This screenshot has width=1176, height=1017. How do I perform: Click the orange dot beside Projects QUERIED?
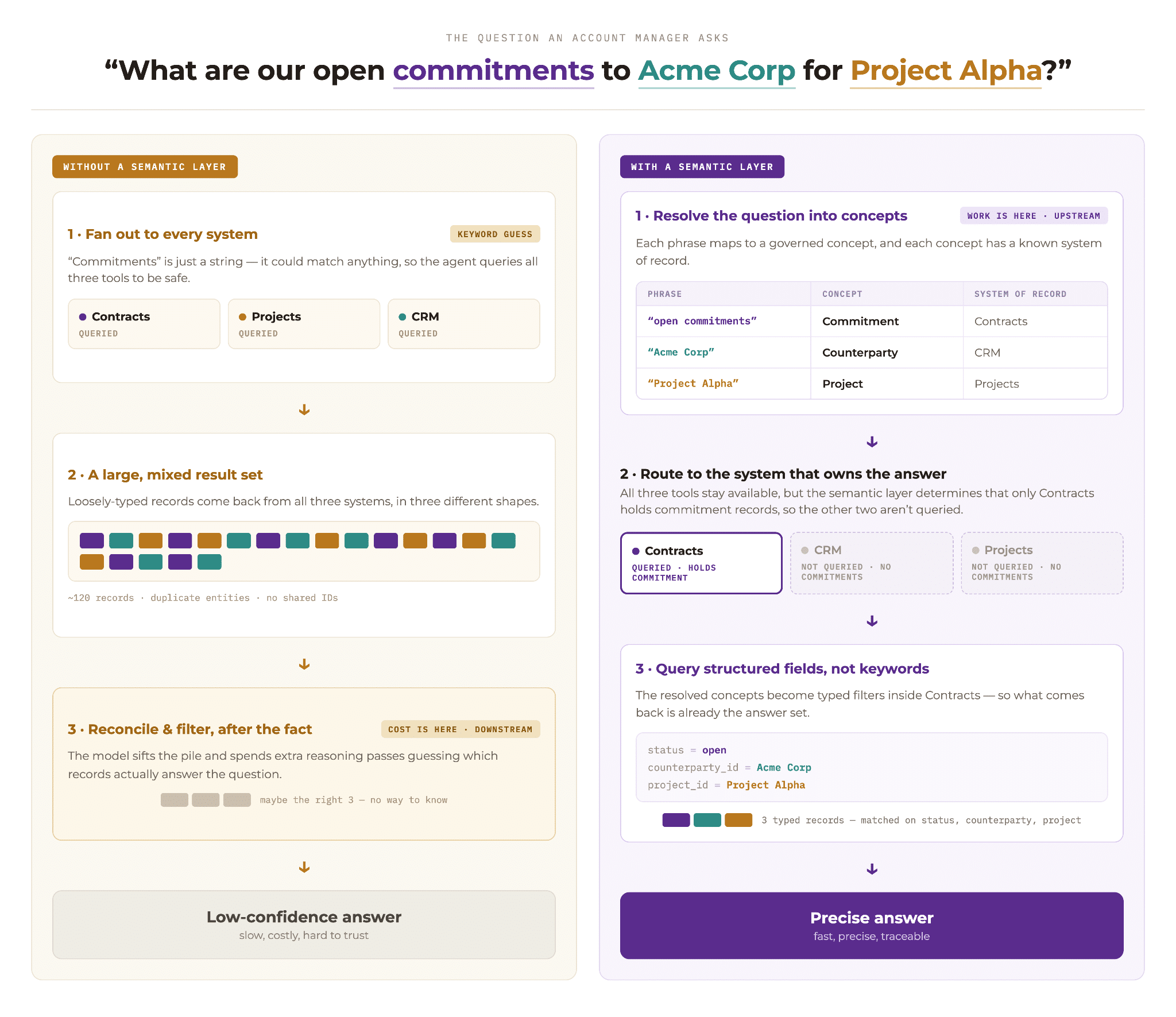(242, 317)
